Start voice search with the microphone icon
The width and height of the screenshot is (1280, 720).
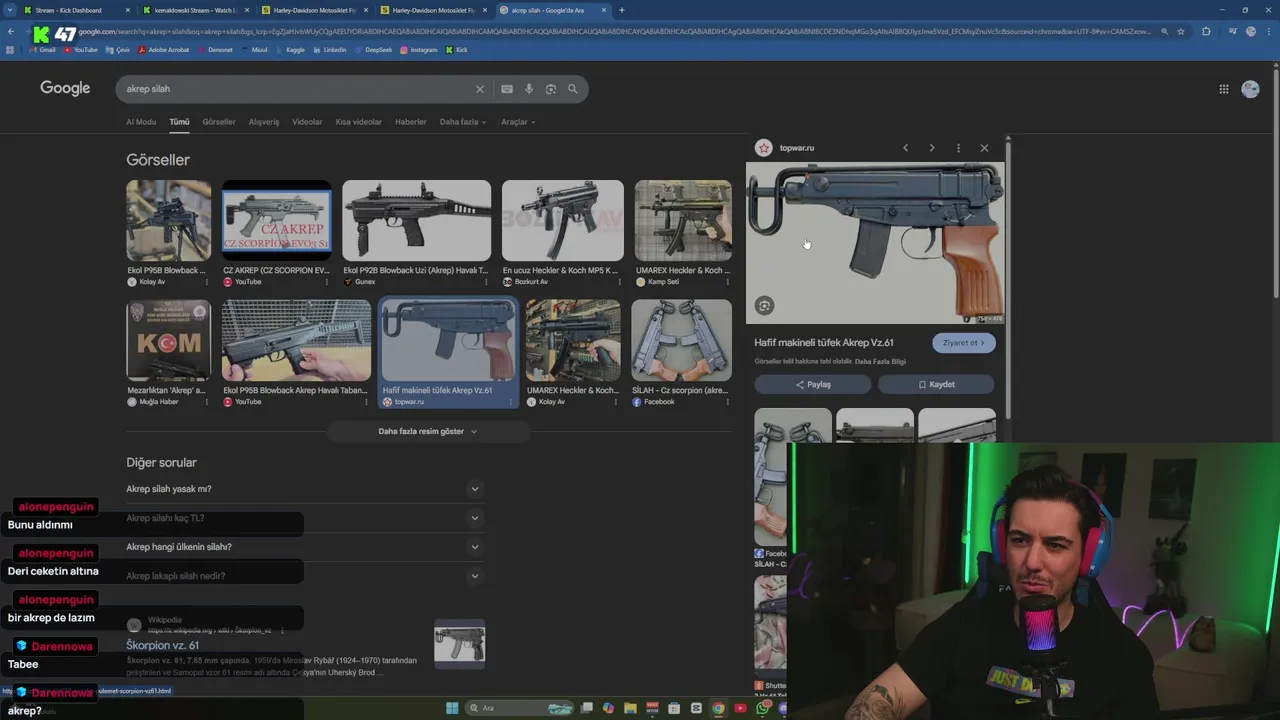529,89
